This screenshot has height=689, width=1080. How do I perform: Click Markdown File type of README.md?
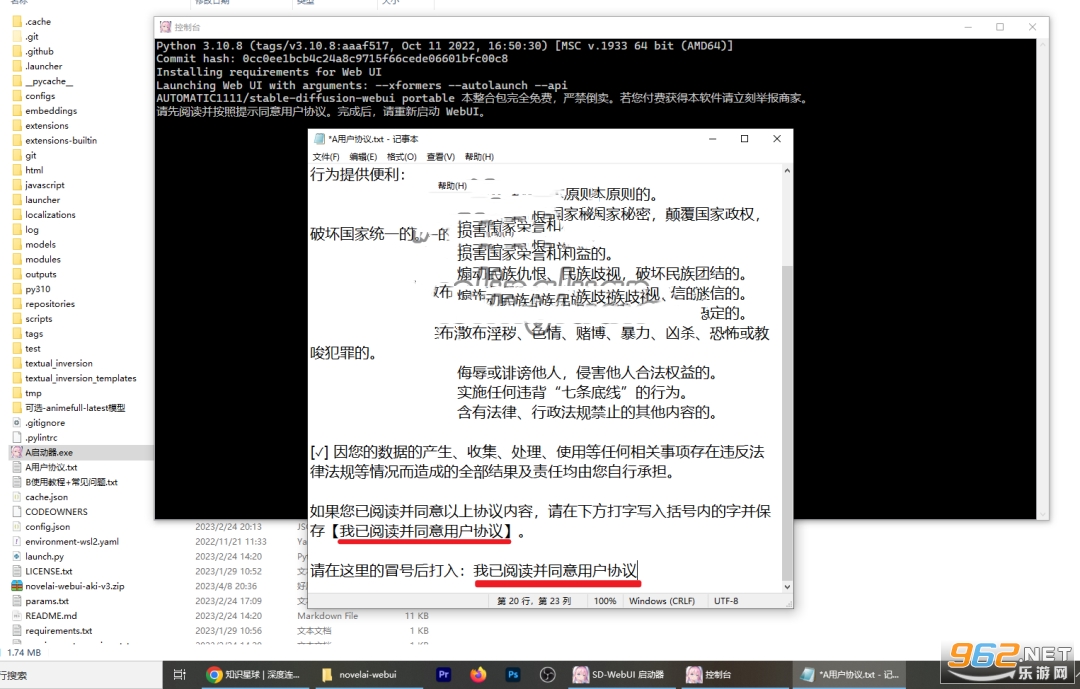pos(327,615)
